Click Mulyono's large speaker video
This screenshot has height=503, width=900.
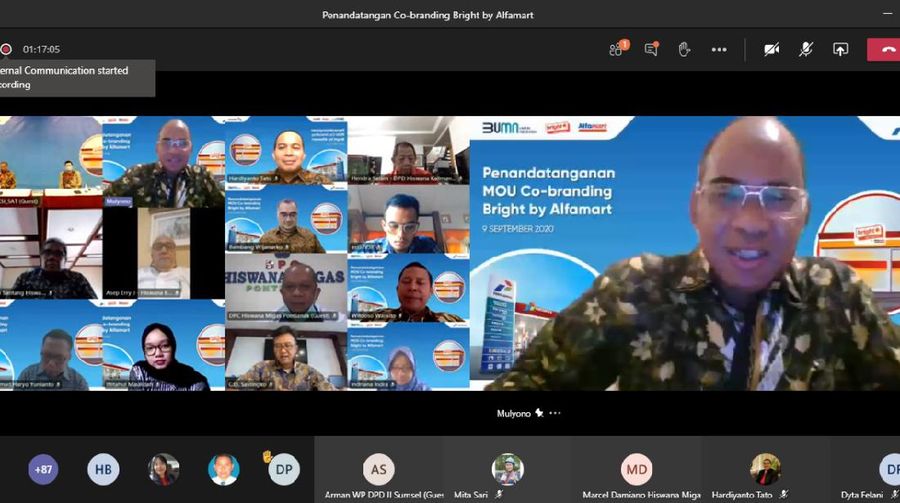[685, 253]
